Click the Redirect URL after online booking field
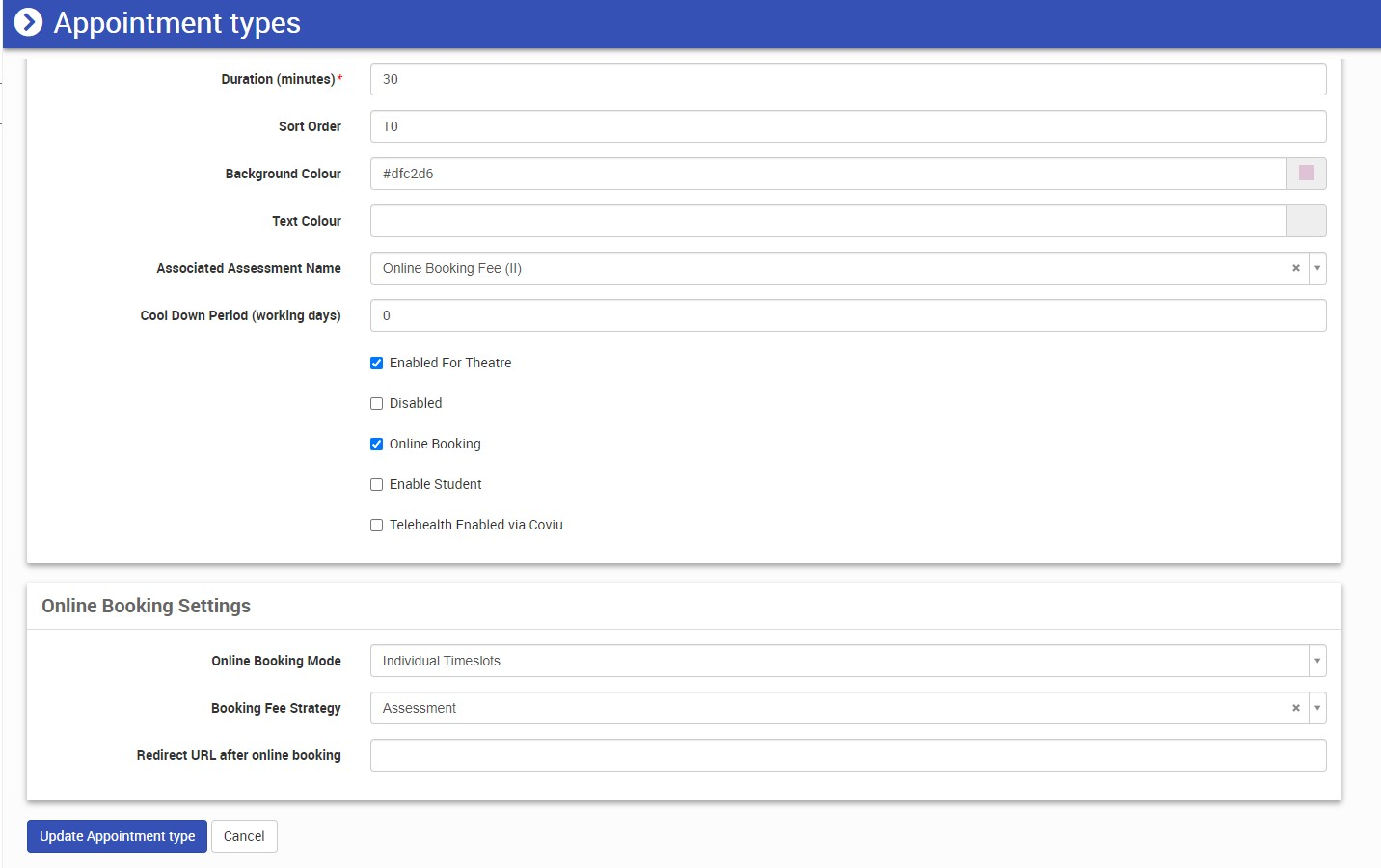Screen dimensions: 1381x868 tap(848, 755)
